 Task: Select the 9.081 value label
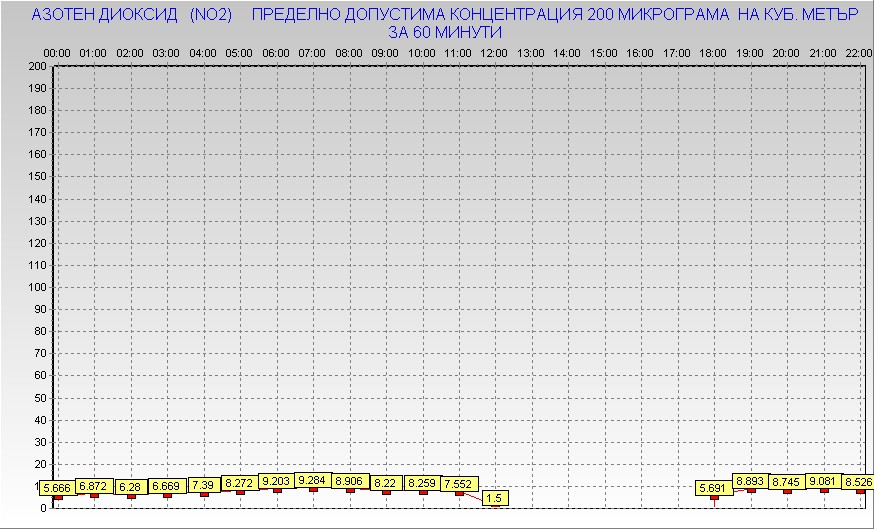[823, 481]
